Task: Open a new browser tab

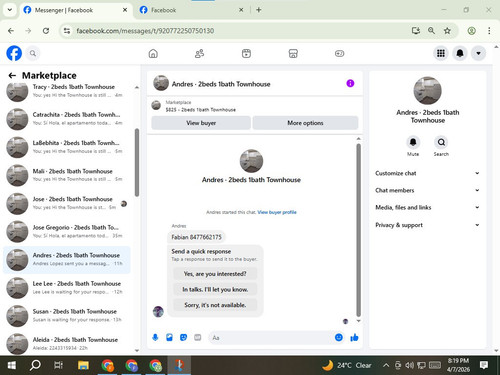Action: coord(259,10)
